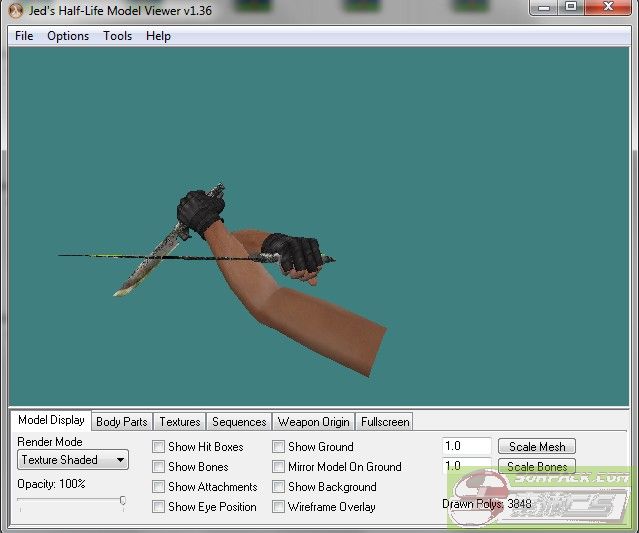Image resolution: width=639 pixels, height=533 pixels.
Task: Open the Fullscreen tab
Action: tap(385, 422)
